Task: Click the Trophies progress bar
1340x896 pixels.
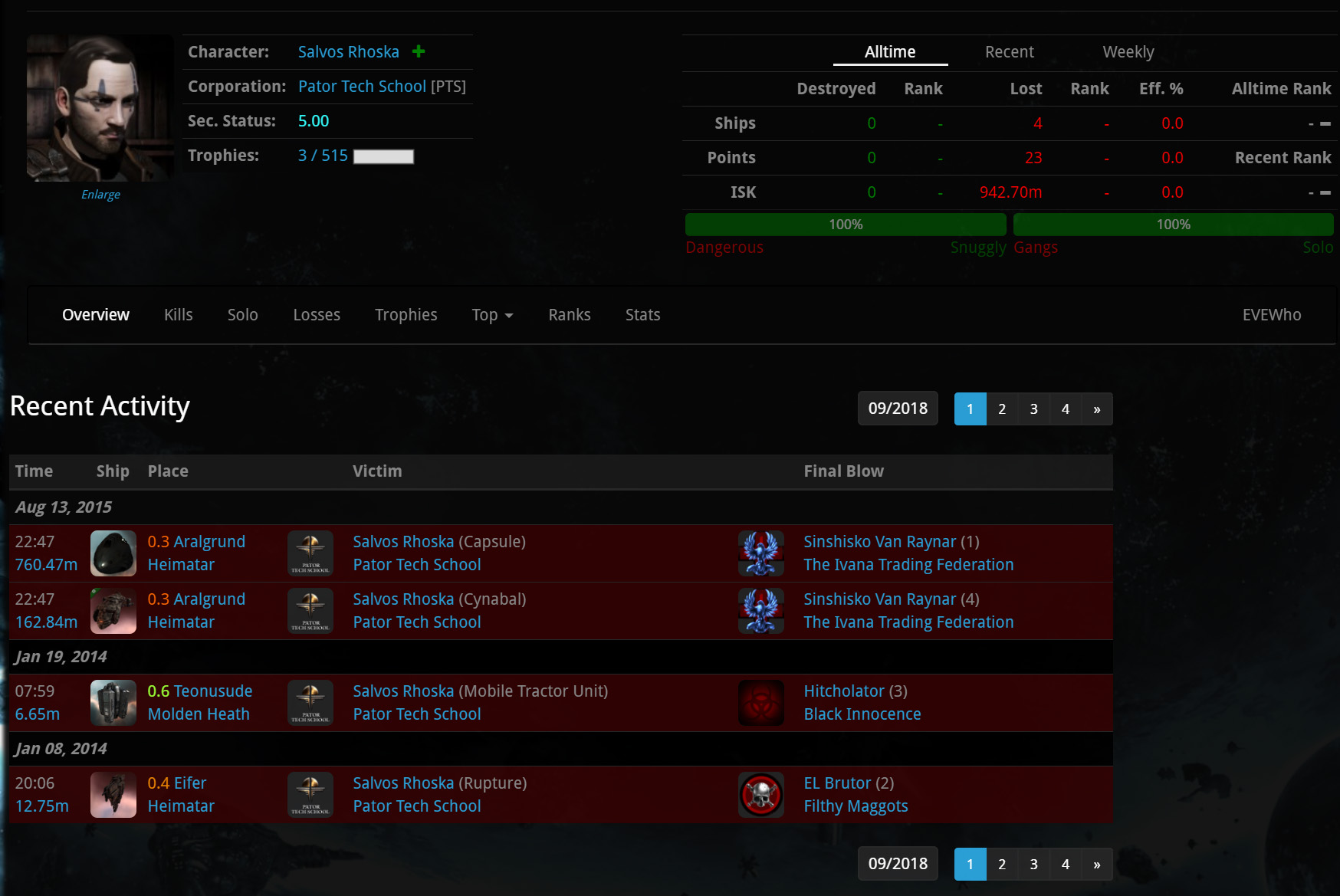Action: (x=383, y=156)
